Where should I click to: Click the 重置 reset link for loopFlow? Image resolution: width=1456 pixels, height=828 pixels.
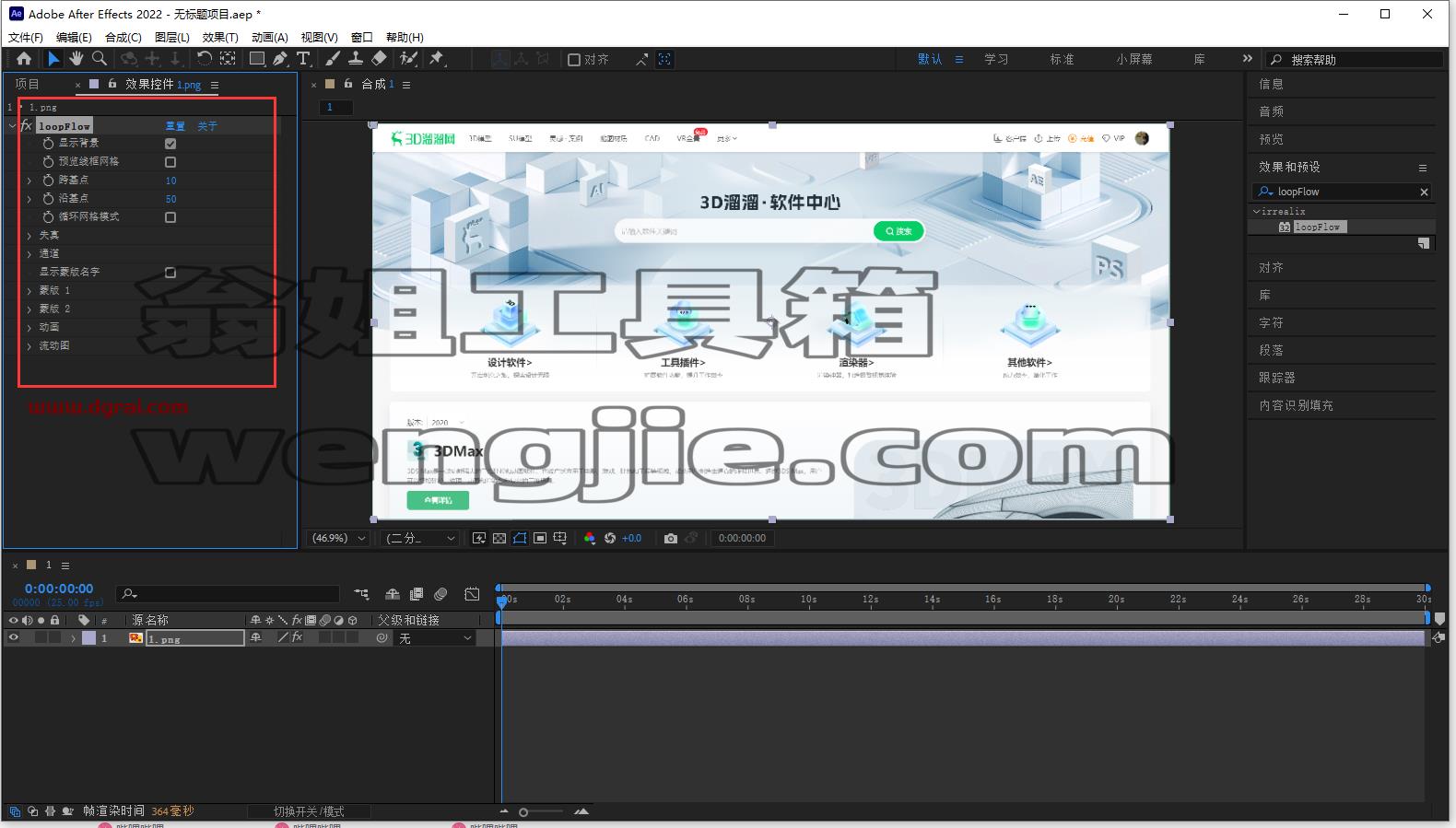[x=175, y=126]
